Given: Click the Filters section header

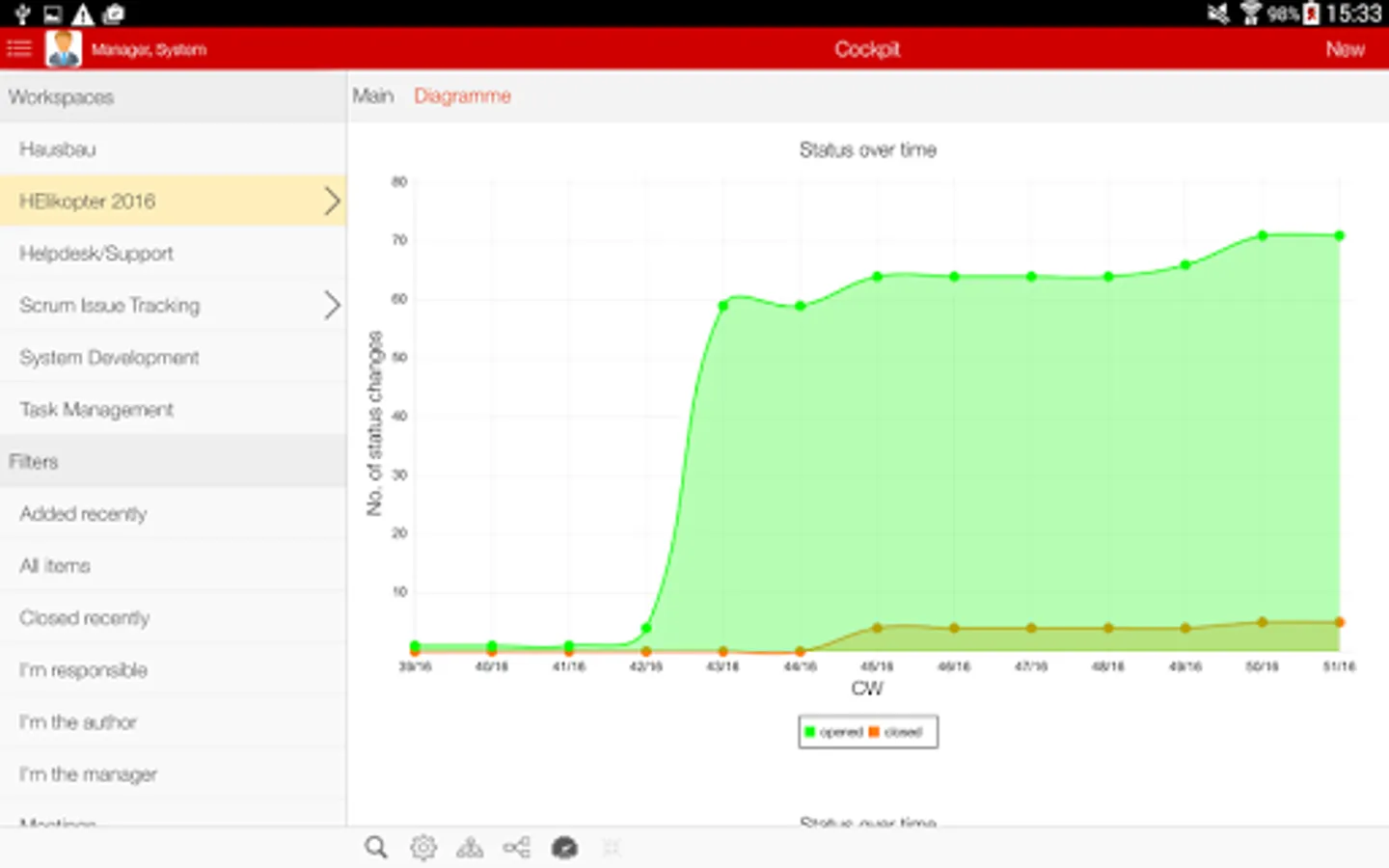Looking at the screenshot, I should pyautogui.click(x=174, y=461).
